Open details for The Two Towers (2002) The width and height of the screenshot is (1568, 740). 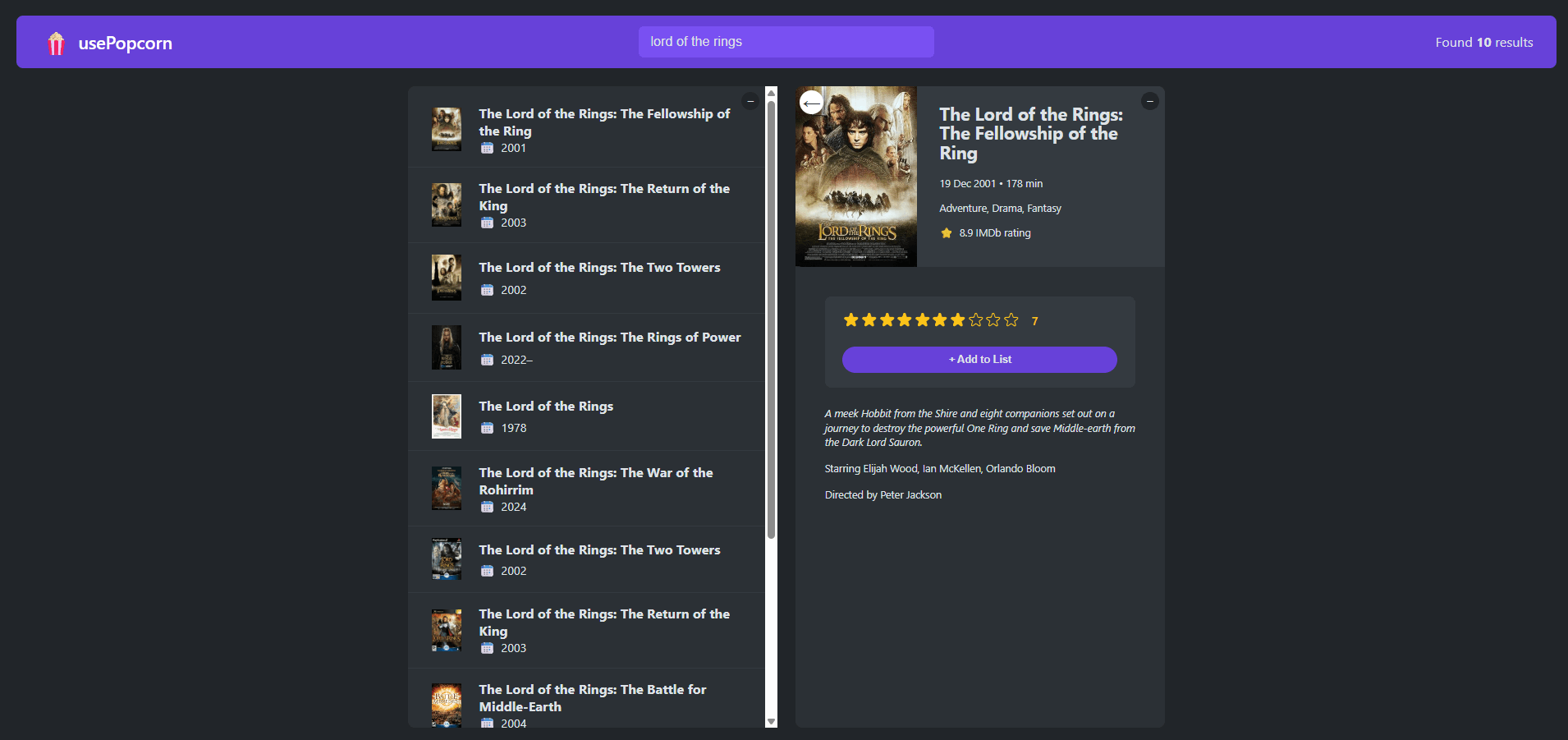[x=598, y=278]
